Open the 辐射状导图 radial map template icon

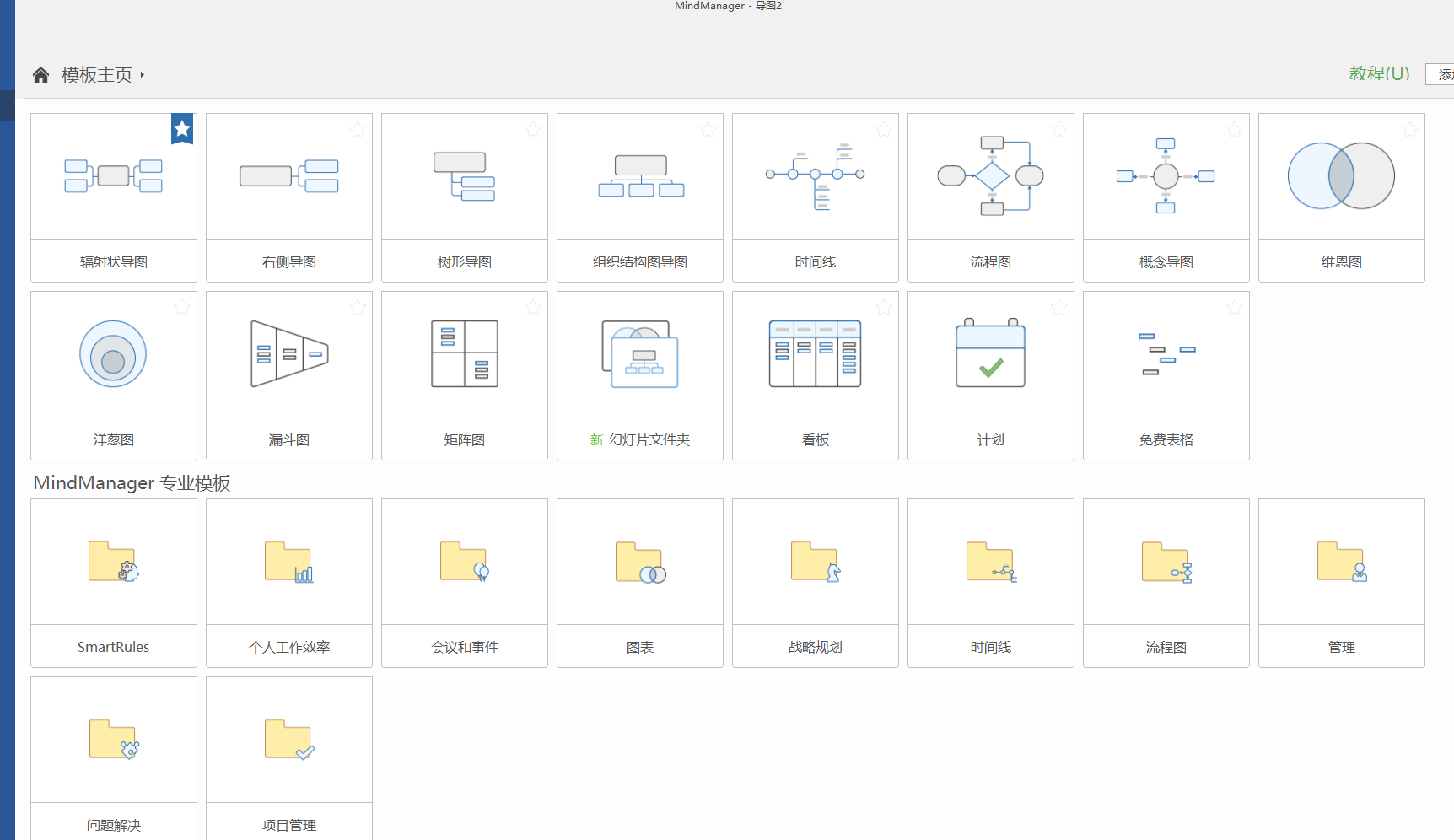(x=114, y=176)
